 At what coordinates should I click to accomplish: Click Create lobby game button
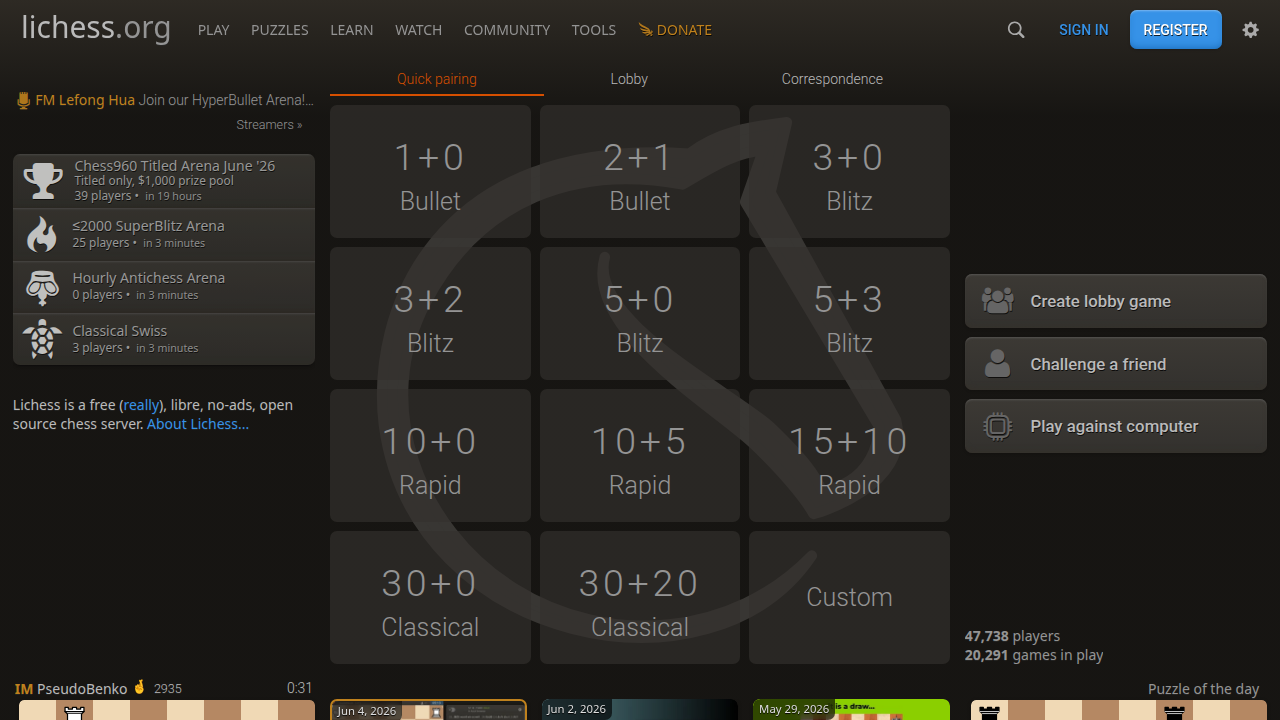click(x=1116, y=301)
